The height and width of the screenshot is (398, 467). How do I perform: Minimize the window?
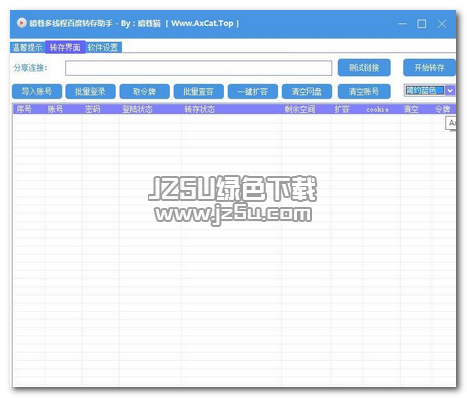click(x=402, y=24)
